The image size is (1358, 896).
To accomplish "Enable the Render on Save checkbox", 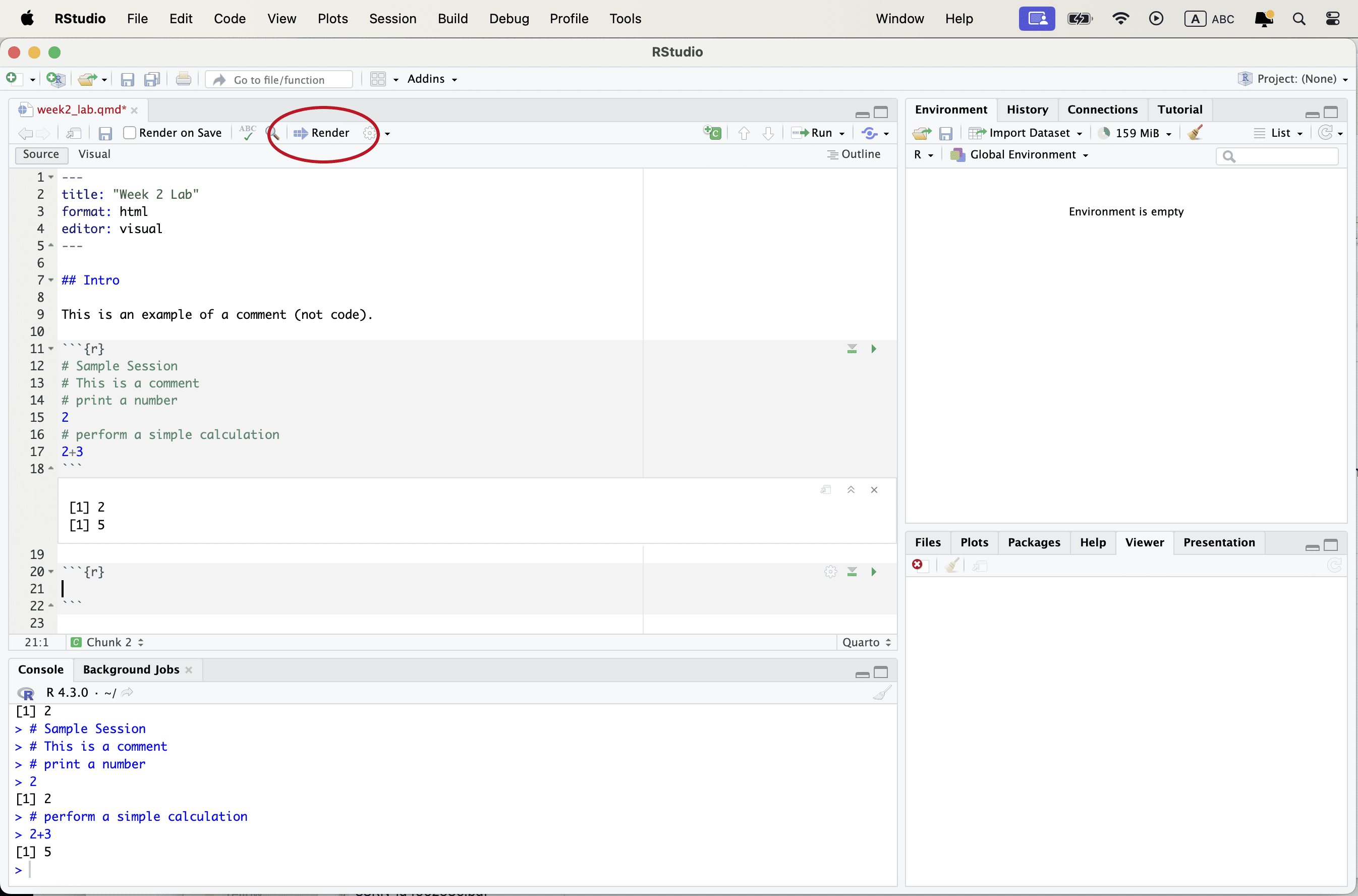I will pyautogui.click(x=130, y=133).
